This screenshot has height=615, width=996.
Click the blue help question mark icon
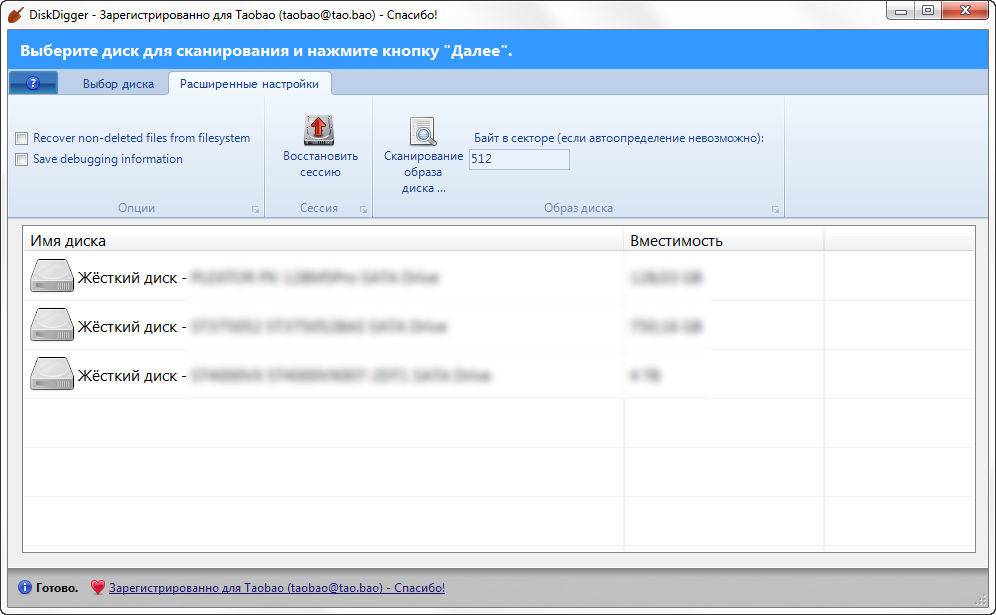pyautogui.click(x=33, y=83)
